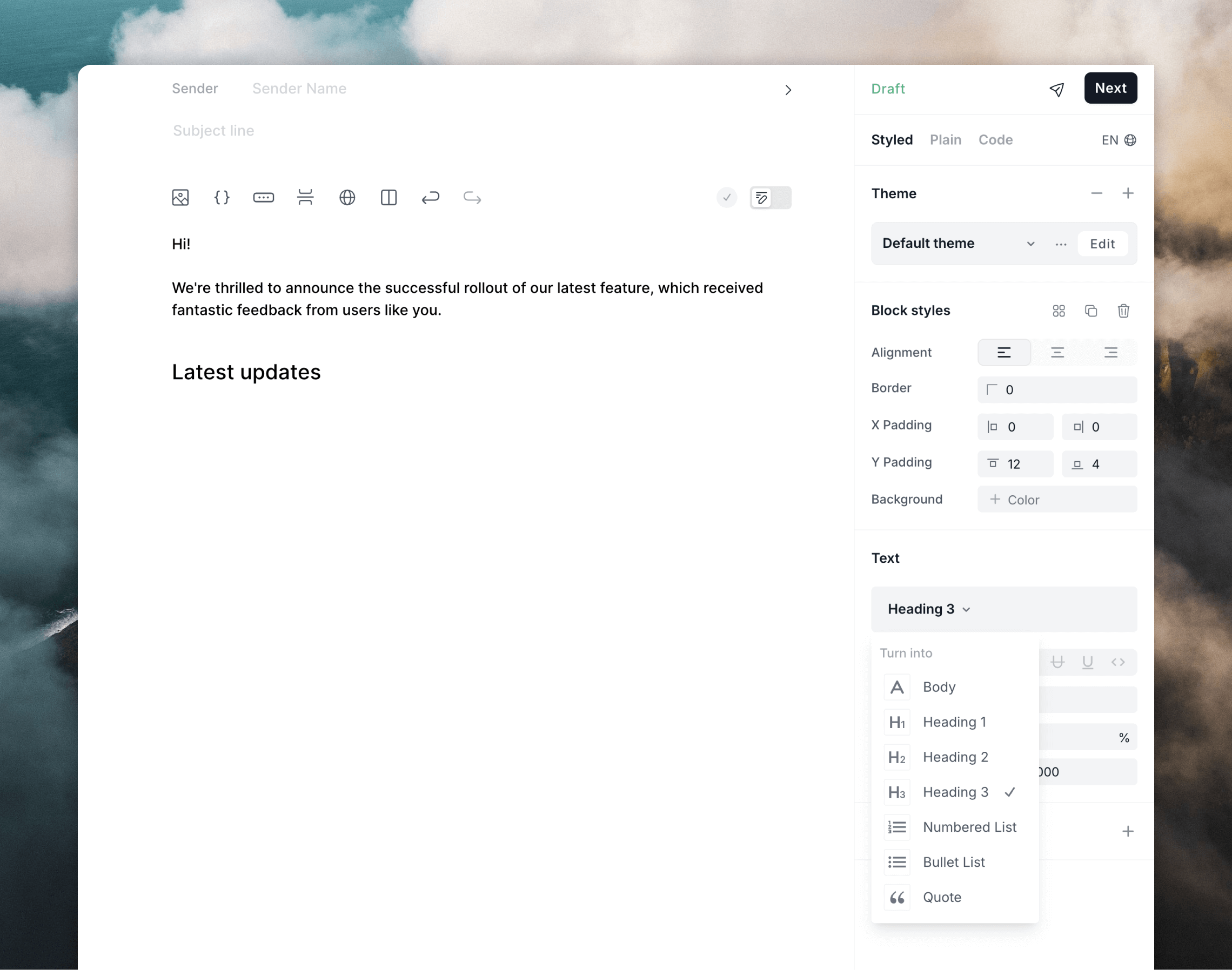Duplicate block with the copy icon

pos(1090,311)
